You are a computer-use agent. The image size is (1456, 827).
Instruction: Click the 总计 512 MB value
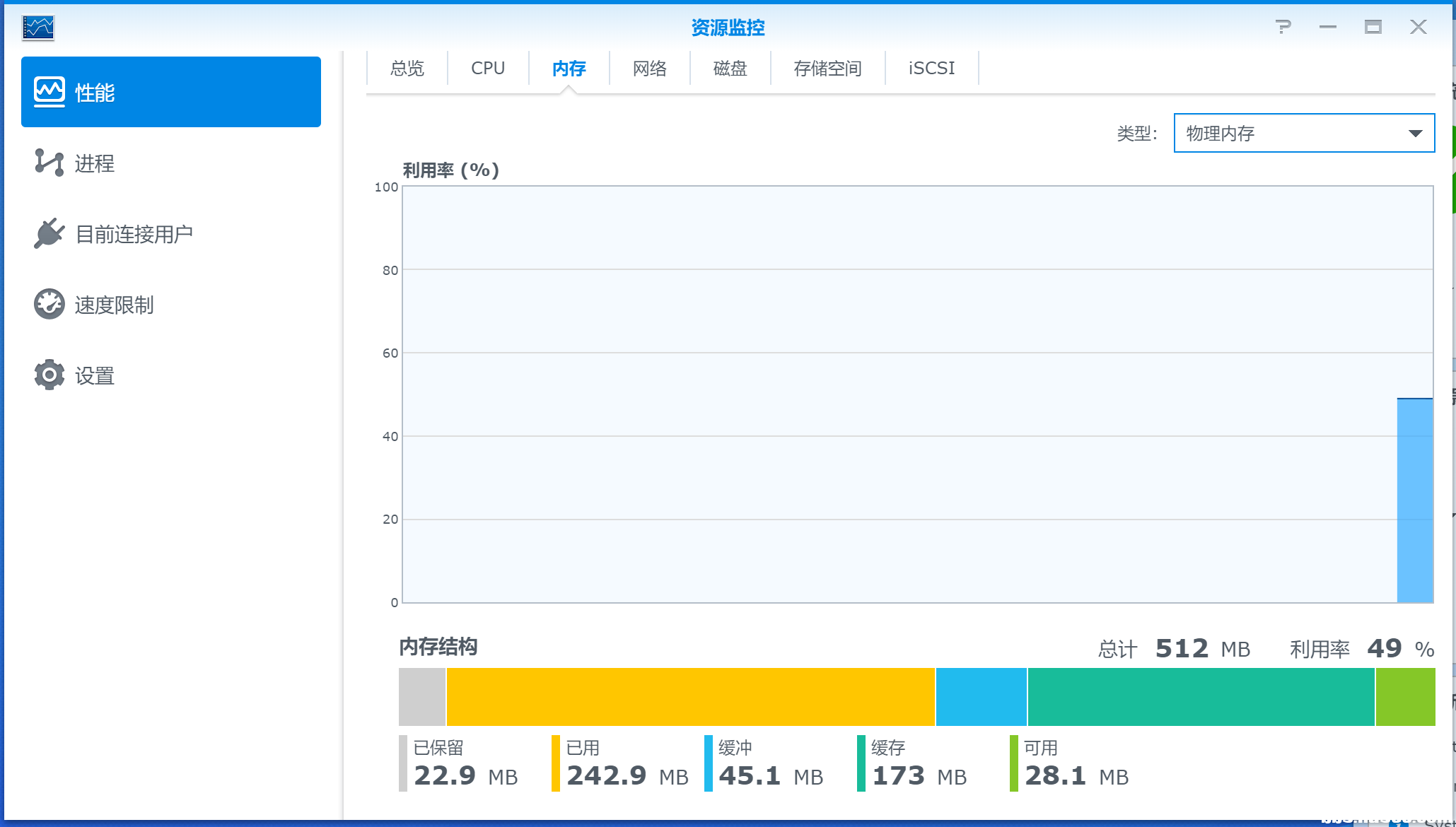pyautogui.click(x=1203, y=648)
